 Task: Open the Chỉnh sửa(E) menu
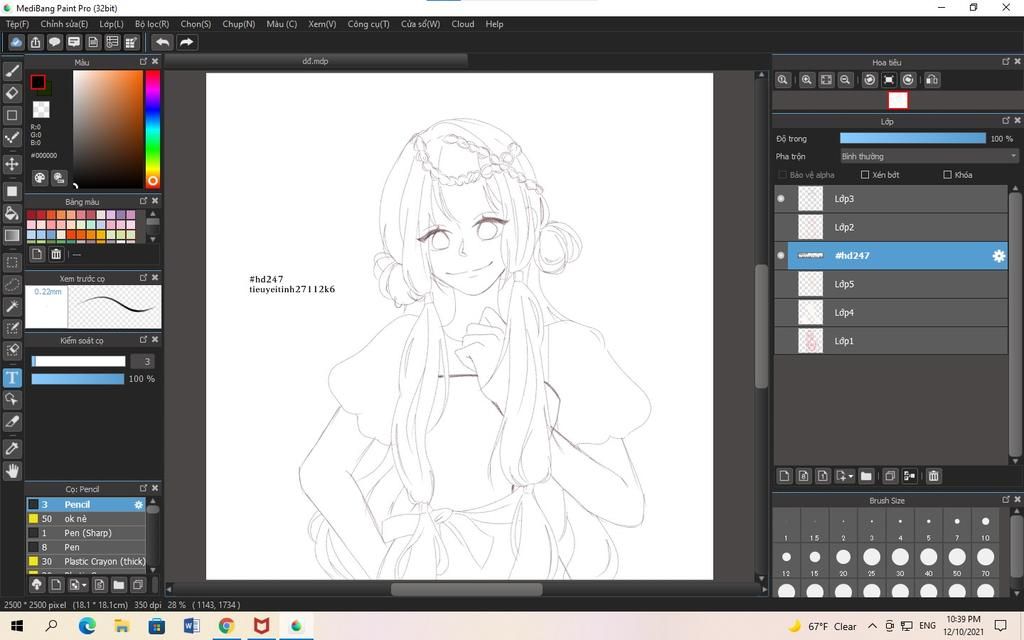click(64, 24)
